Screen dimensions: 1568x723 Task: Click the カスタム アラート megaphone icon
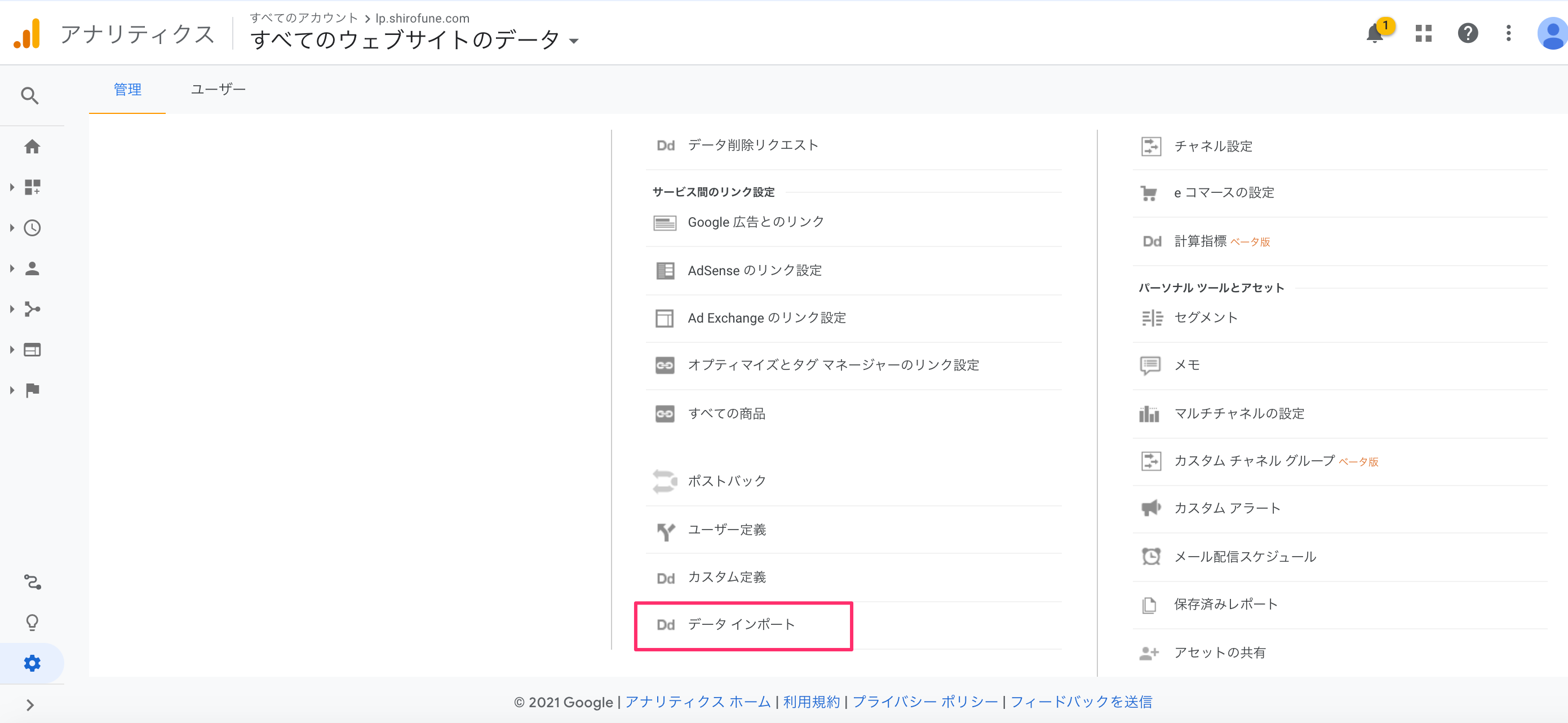pos(1151,508)
